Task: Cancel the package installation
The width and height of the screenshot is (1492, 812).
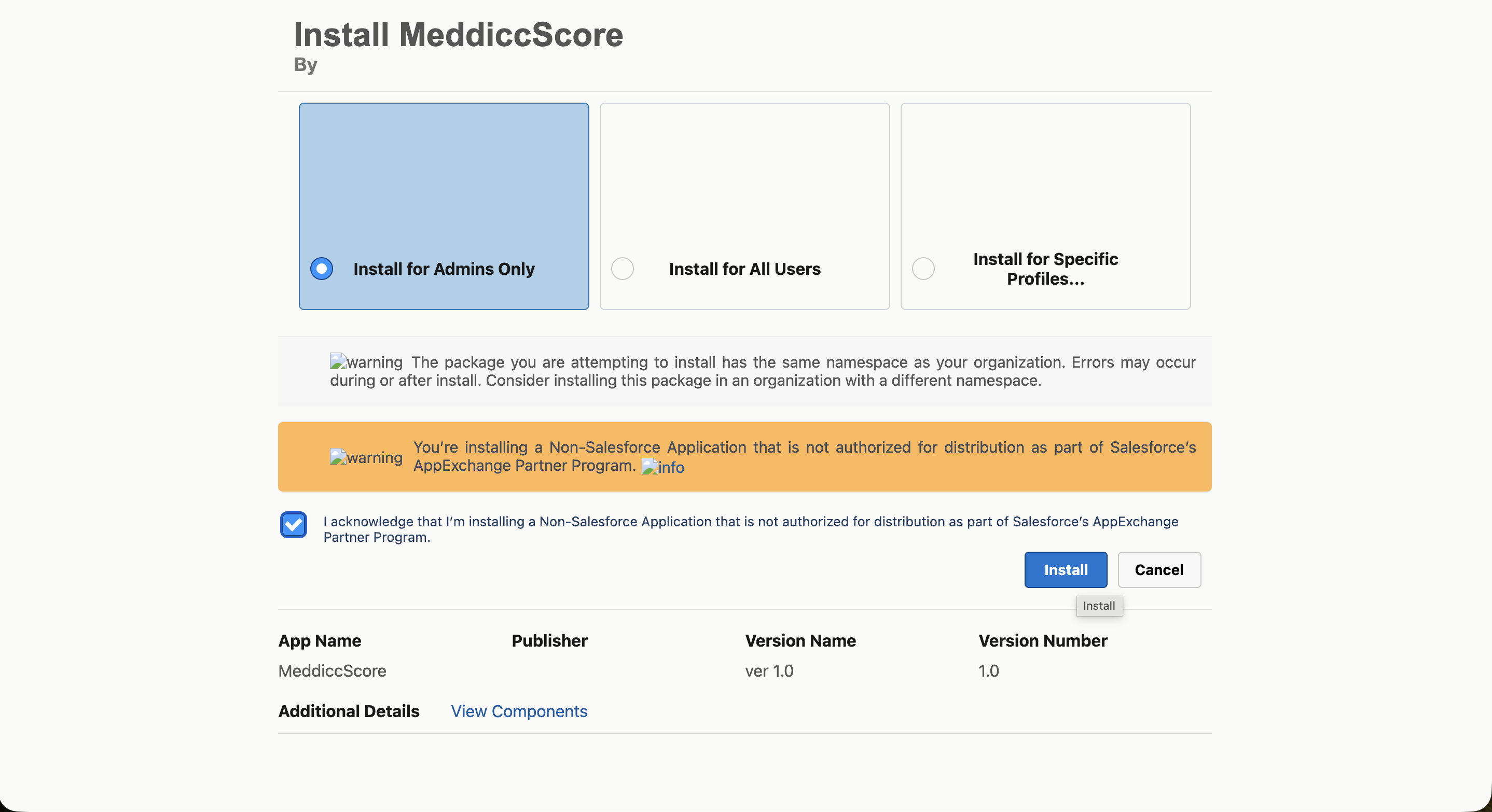Action: (x=1159, y=570)
